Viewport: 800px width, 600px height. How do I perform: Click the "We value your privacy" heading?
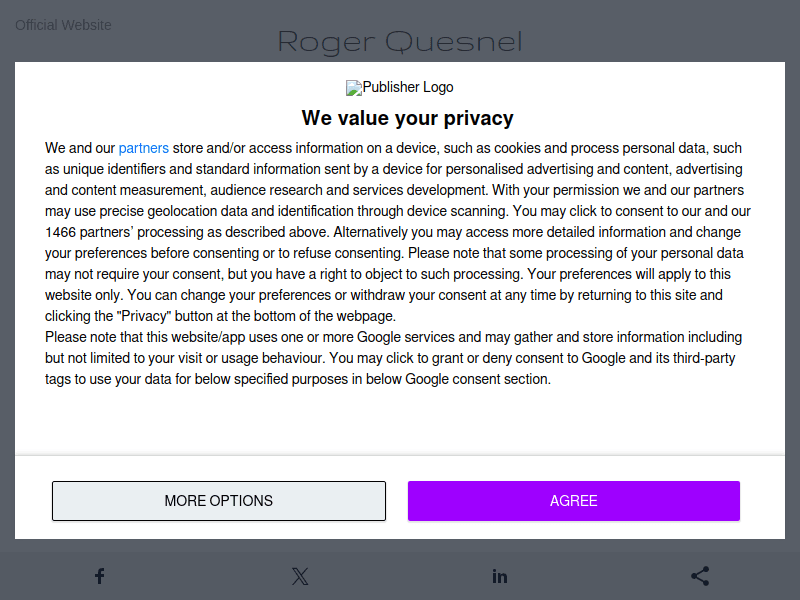[407, 118]
